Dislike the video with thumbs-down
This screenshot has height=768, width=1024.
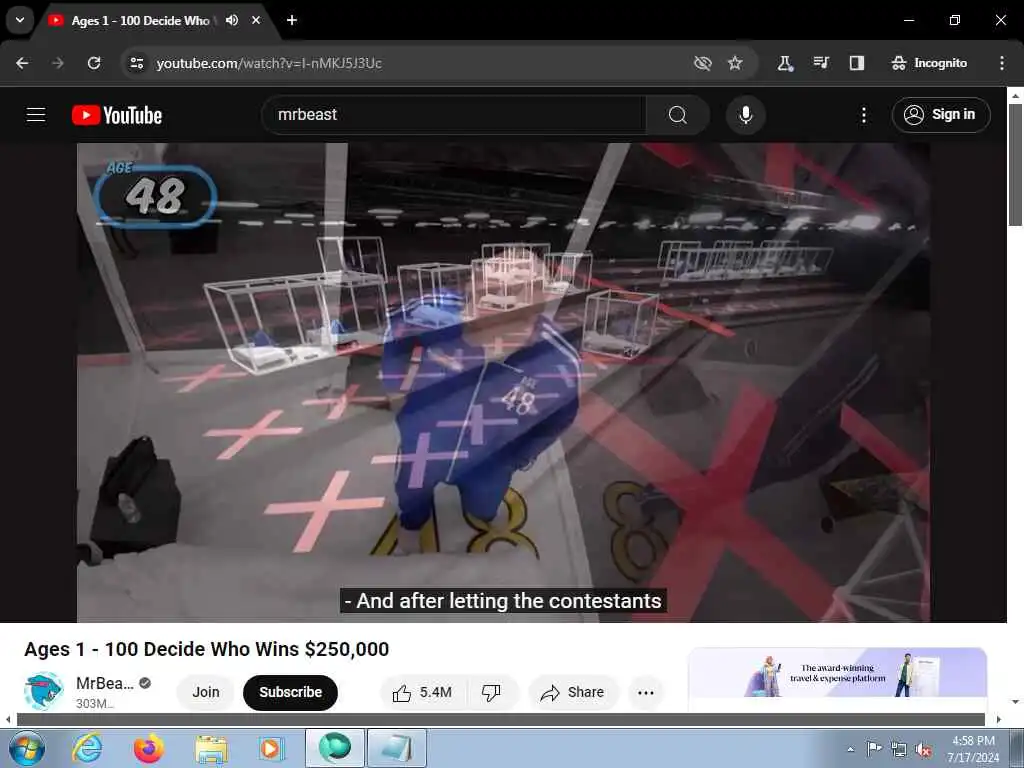tap(492, 692)
